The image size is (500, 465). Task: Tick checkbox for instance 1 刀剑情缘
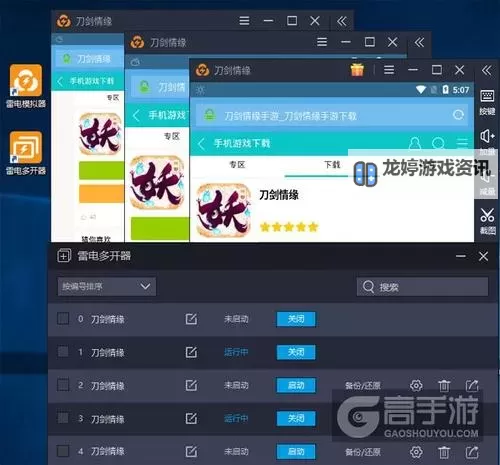[x=63, y=352]
